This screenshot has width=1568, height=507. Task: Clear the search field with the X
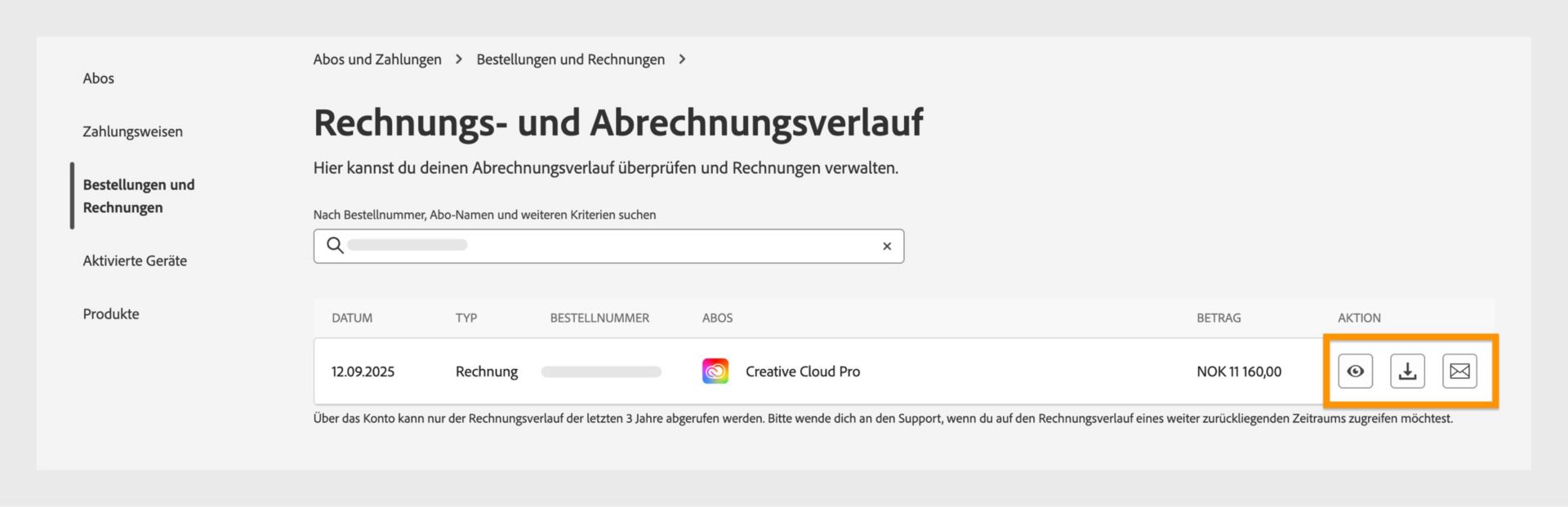click(x=887, y=246)
